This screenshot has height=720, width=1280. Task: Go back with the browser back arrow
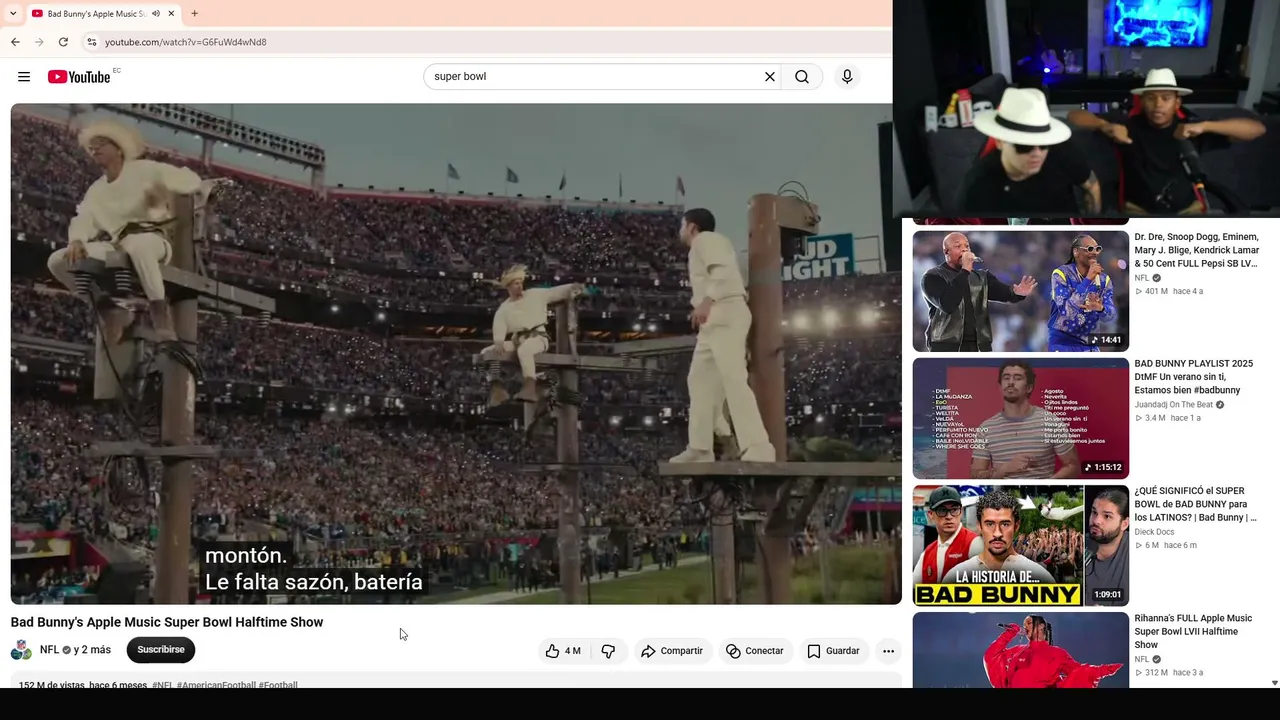15,42
